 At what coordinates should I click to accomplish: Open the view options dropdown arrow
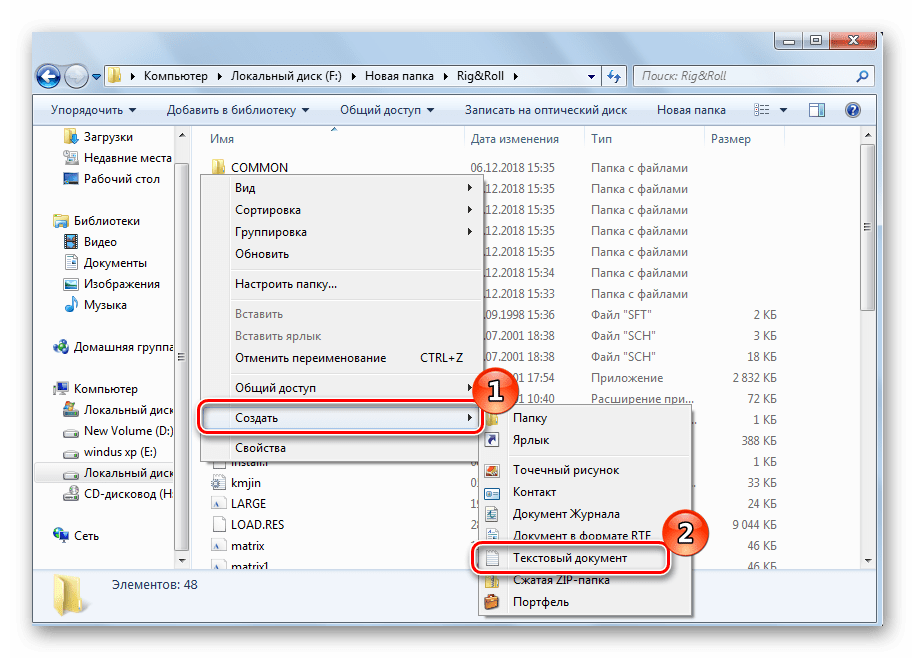click(783, 110)
